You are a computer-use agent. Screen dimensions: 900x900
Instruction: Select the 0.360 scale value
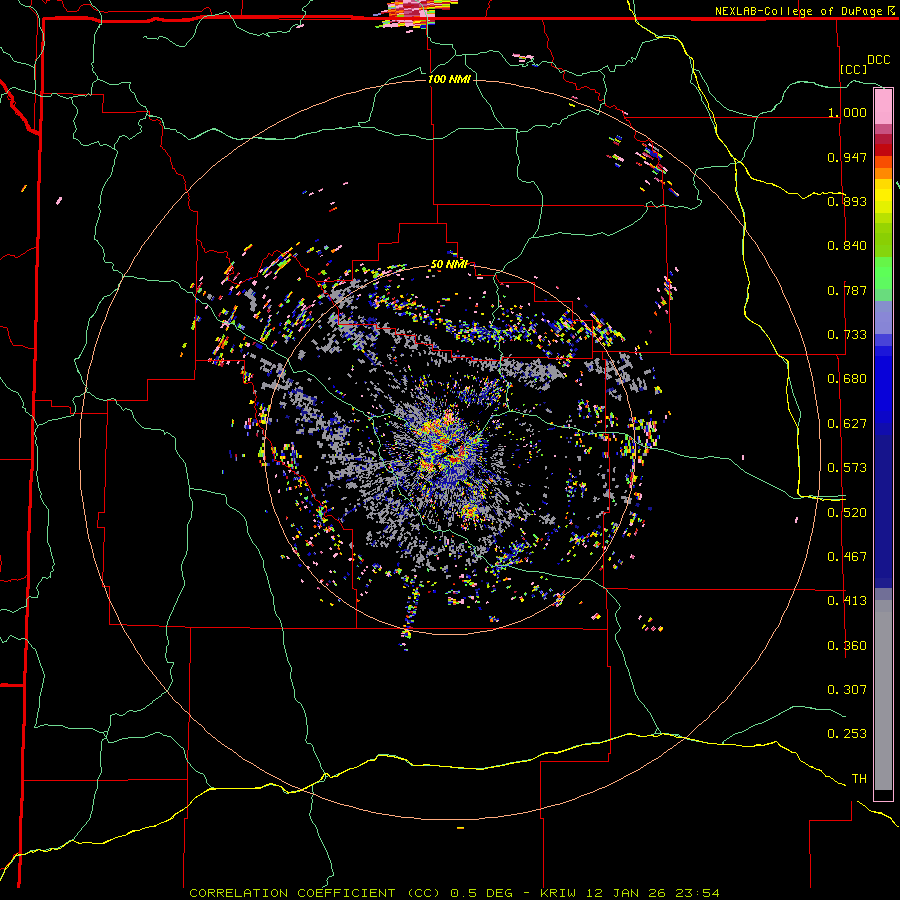[x=847, y=646]
